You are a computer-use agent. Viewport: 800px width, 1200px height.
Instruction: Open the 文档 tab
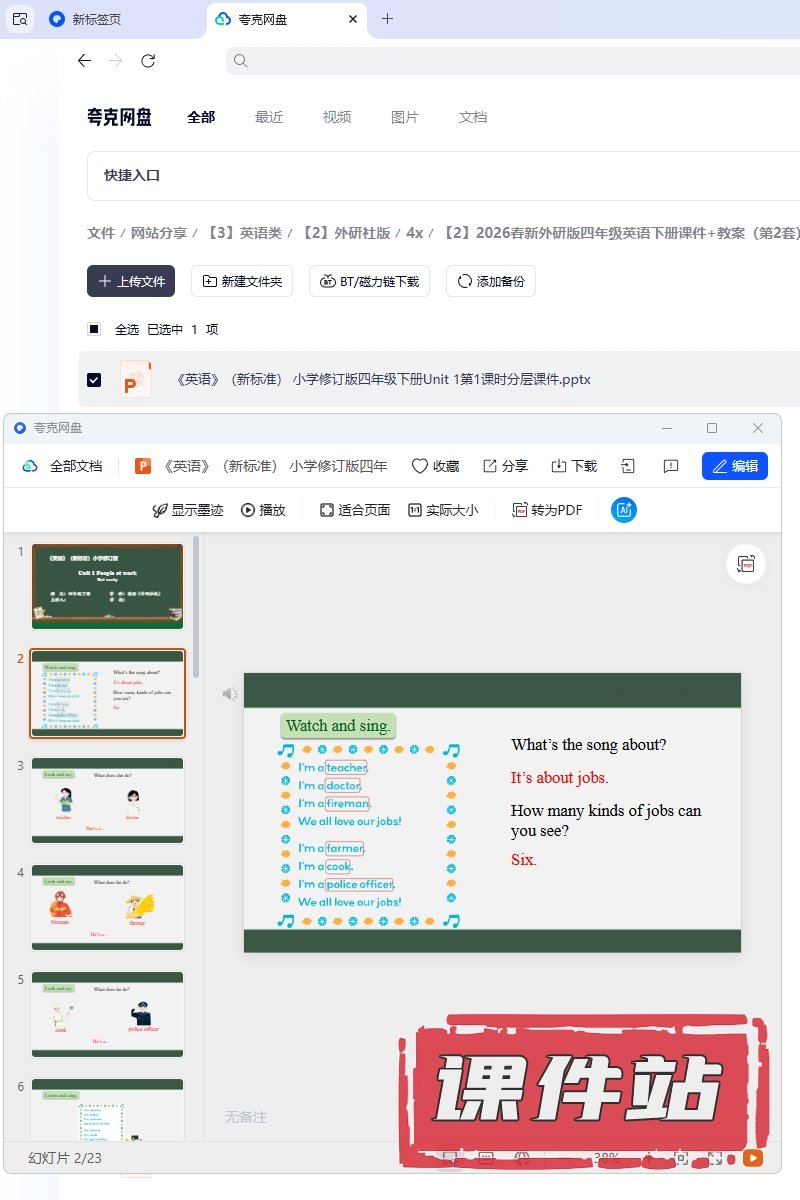pos(473,117)
